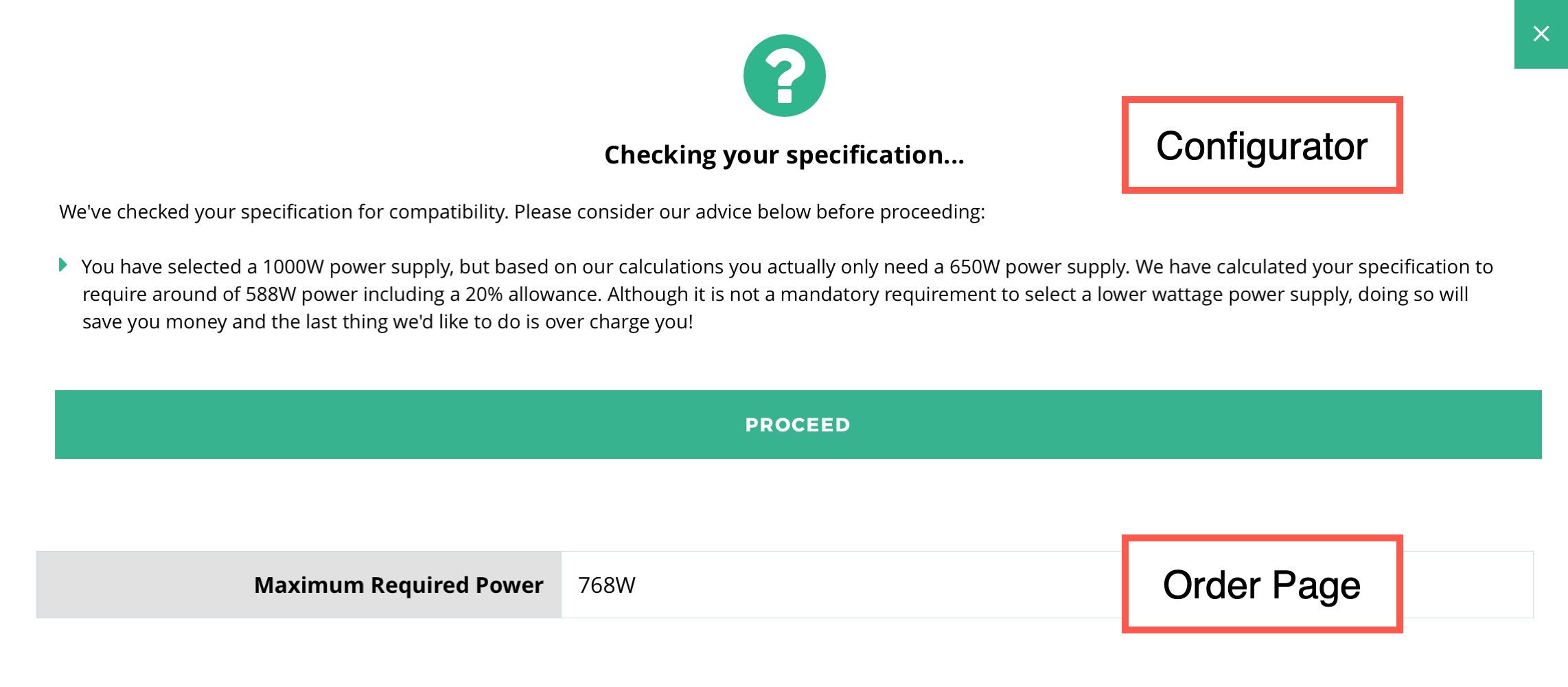Click the empty area right of 768W

[x=879, y=585]
